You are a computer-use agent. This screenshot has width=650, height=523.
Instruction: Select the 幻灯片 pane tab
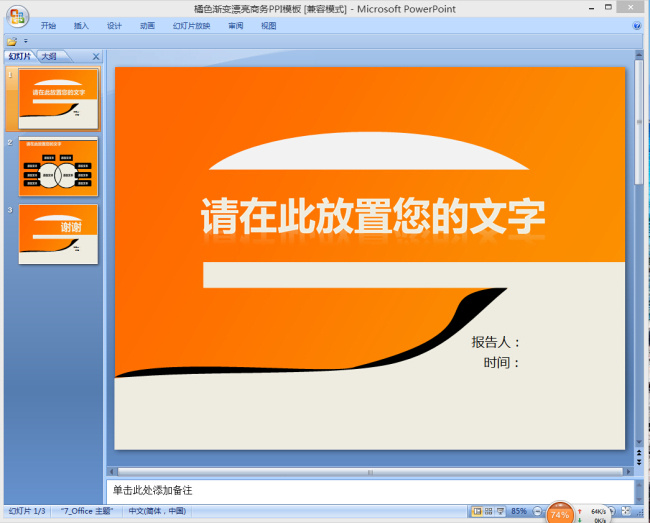click(x=20, y=56)
